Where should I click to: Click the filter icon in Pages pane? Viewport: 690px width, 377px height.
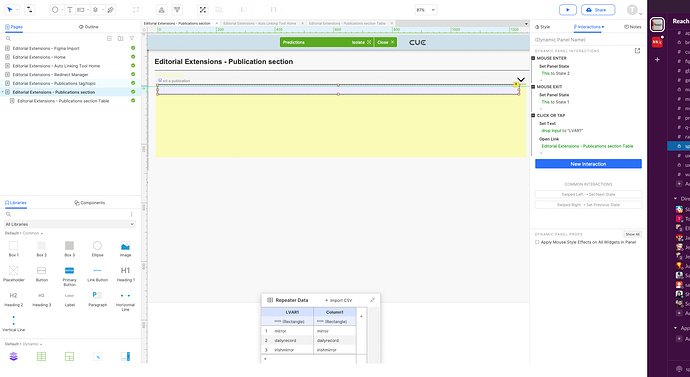132,39
